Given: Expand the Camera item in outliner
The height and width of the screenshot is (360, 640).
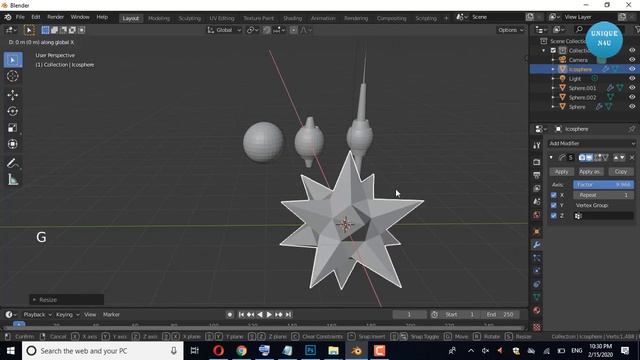Looking at the screenshot, I should (x=553, y=60).
